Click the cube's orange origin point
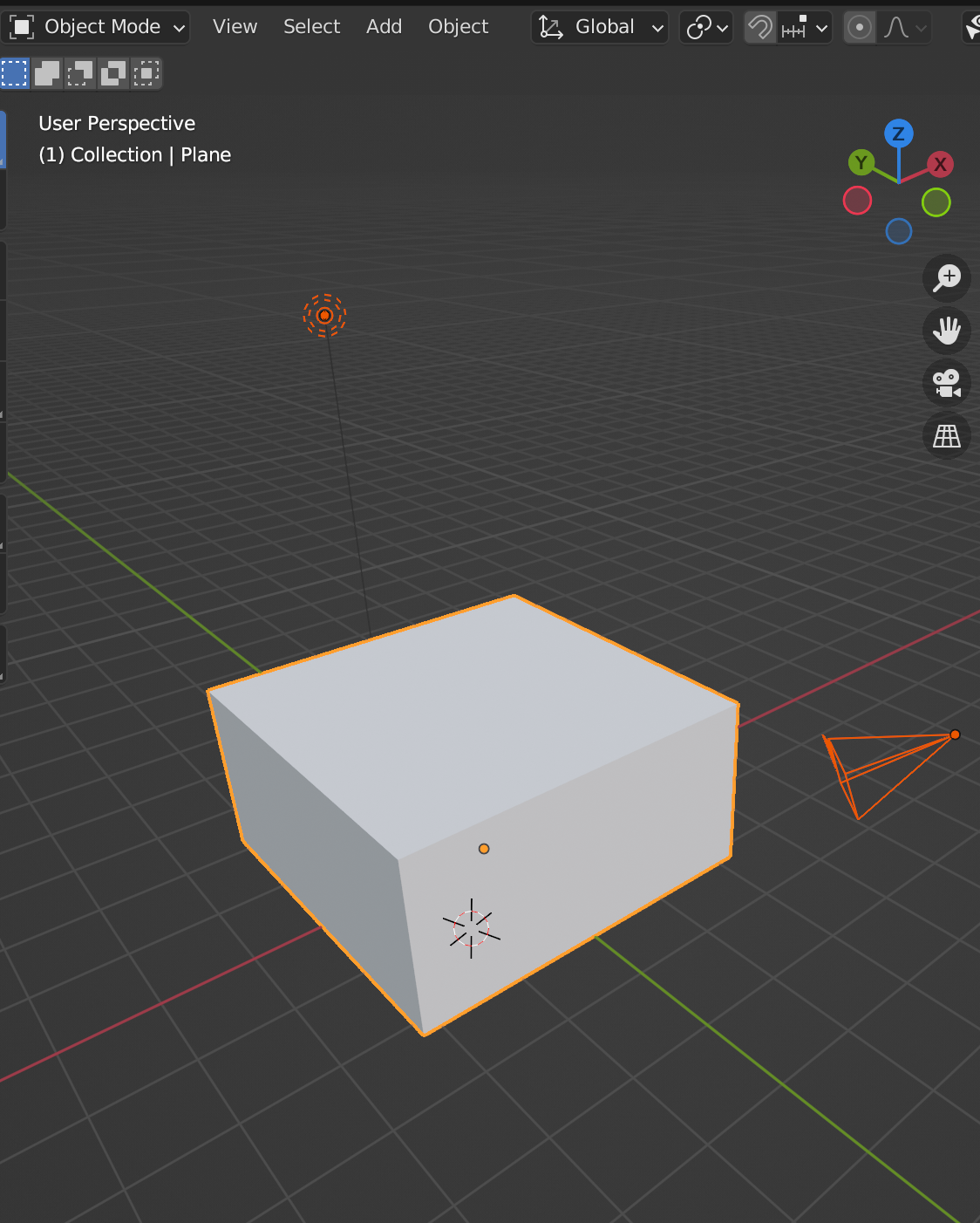 pos(484,849)
